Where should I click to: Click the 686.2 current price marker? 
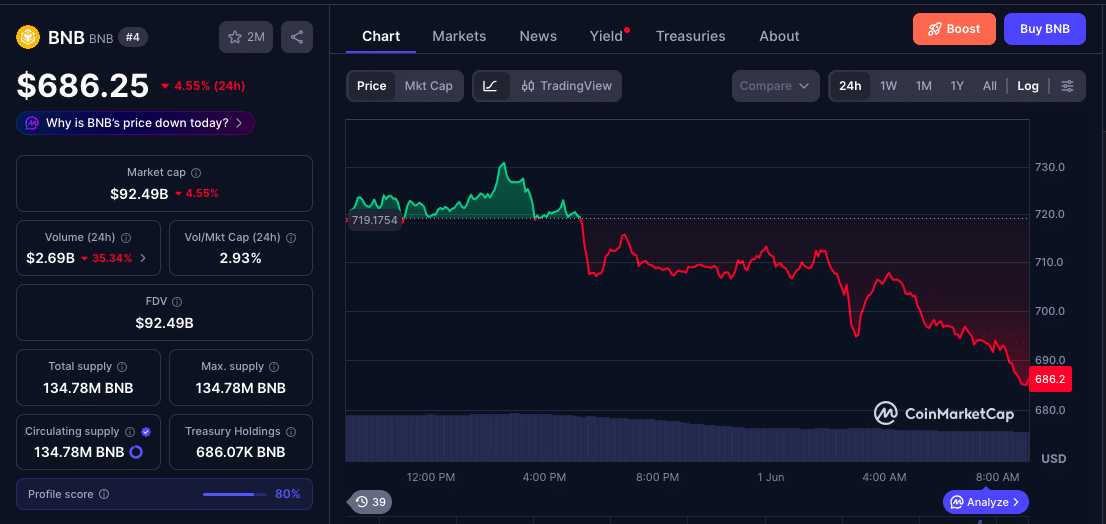1050,379
